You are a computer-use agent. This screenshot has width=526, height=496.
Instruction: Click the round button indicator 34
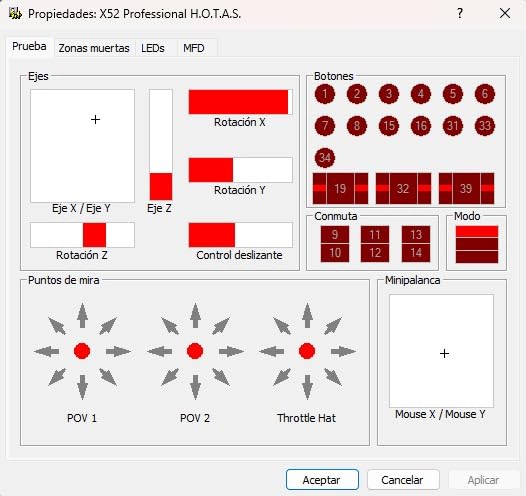pos(325,158)
